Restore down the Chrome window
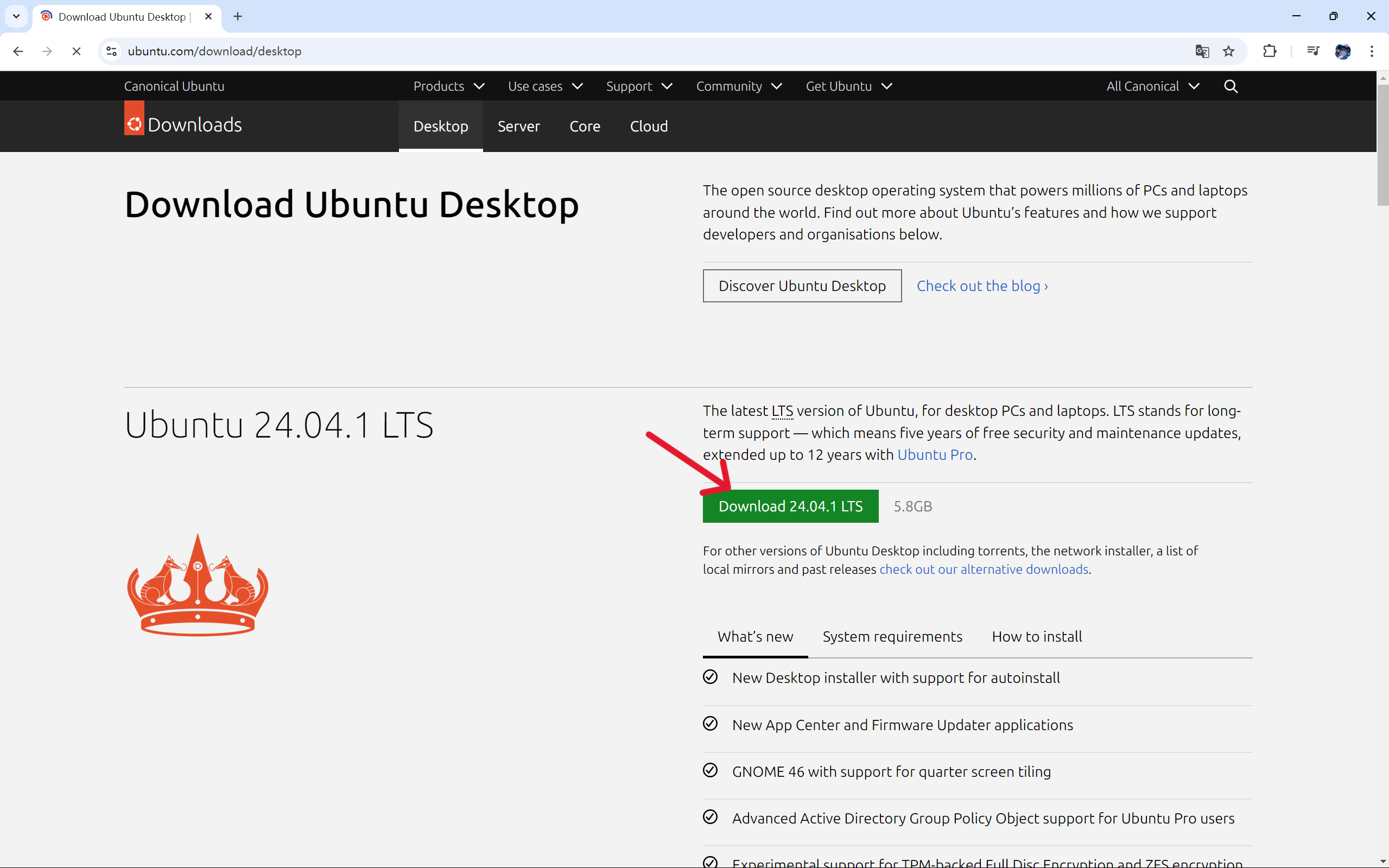 pos(1333,16)
